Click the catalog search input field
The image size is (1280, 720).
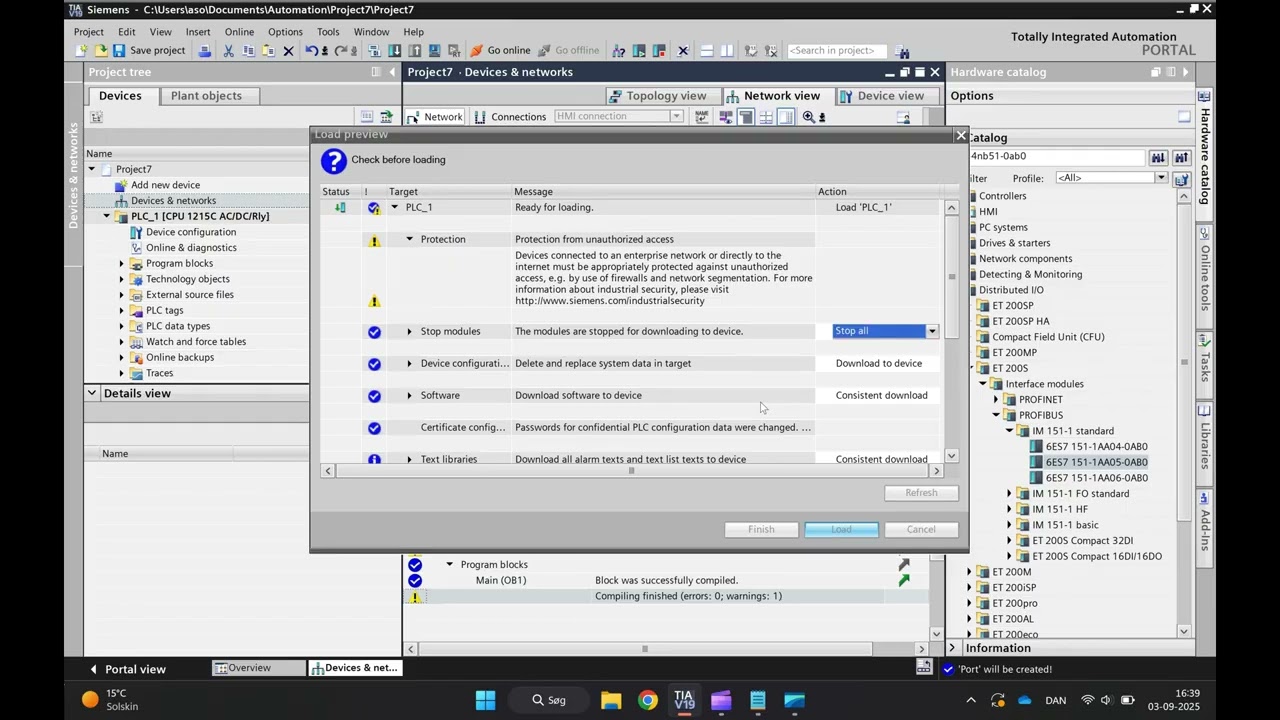coord(1056,157)
